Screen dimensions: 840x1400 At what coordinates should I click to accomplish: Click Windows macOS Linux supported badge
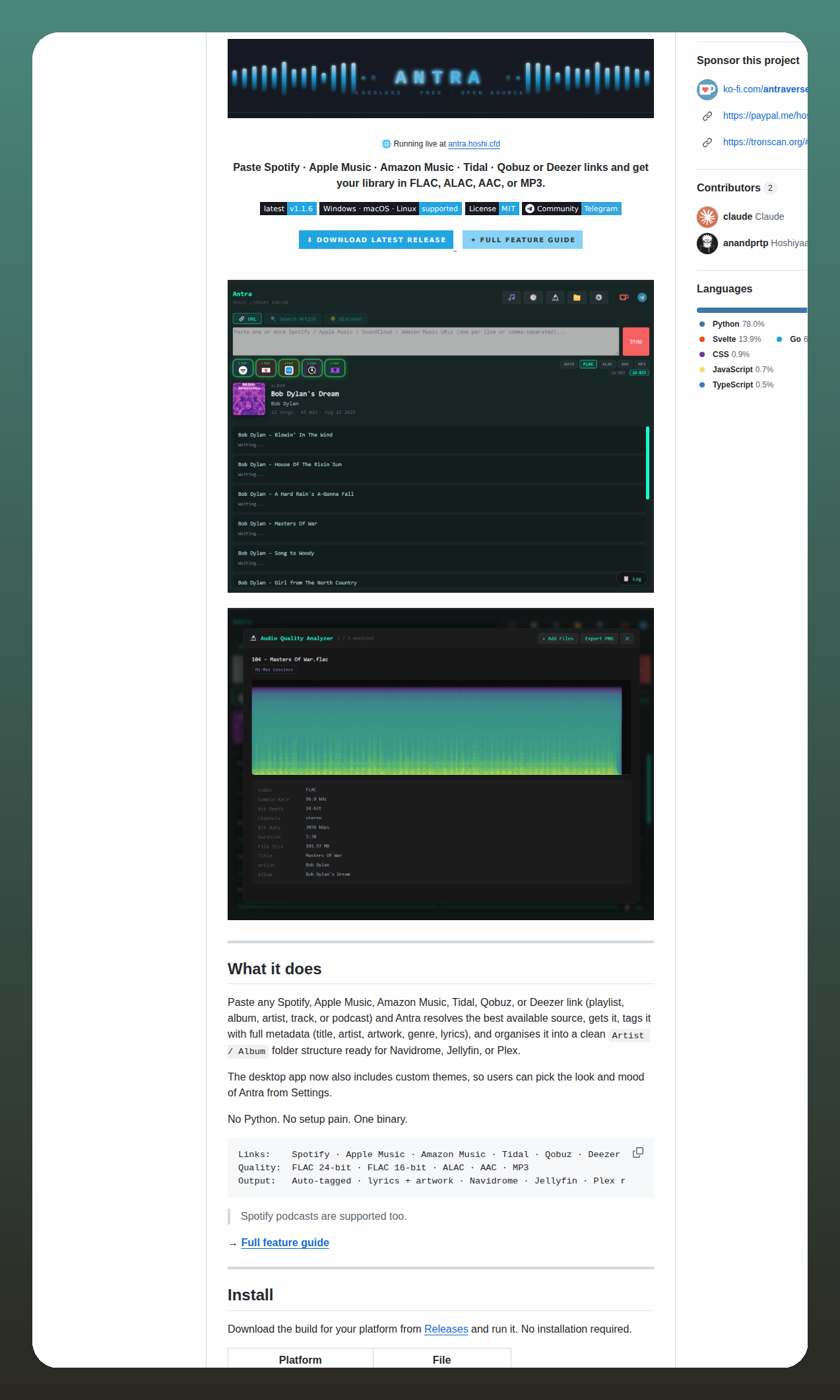[x=391, y=209]
